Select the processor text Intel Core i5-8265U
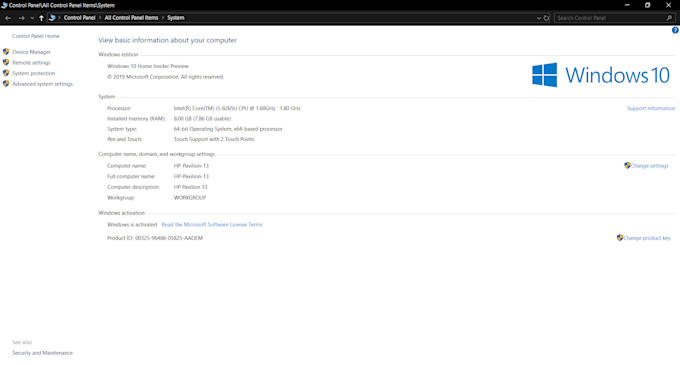 [x=237, y=108]
